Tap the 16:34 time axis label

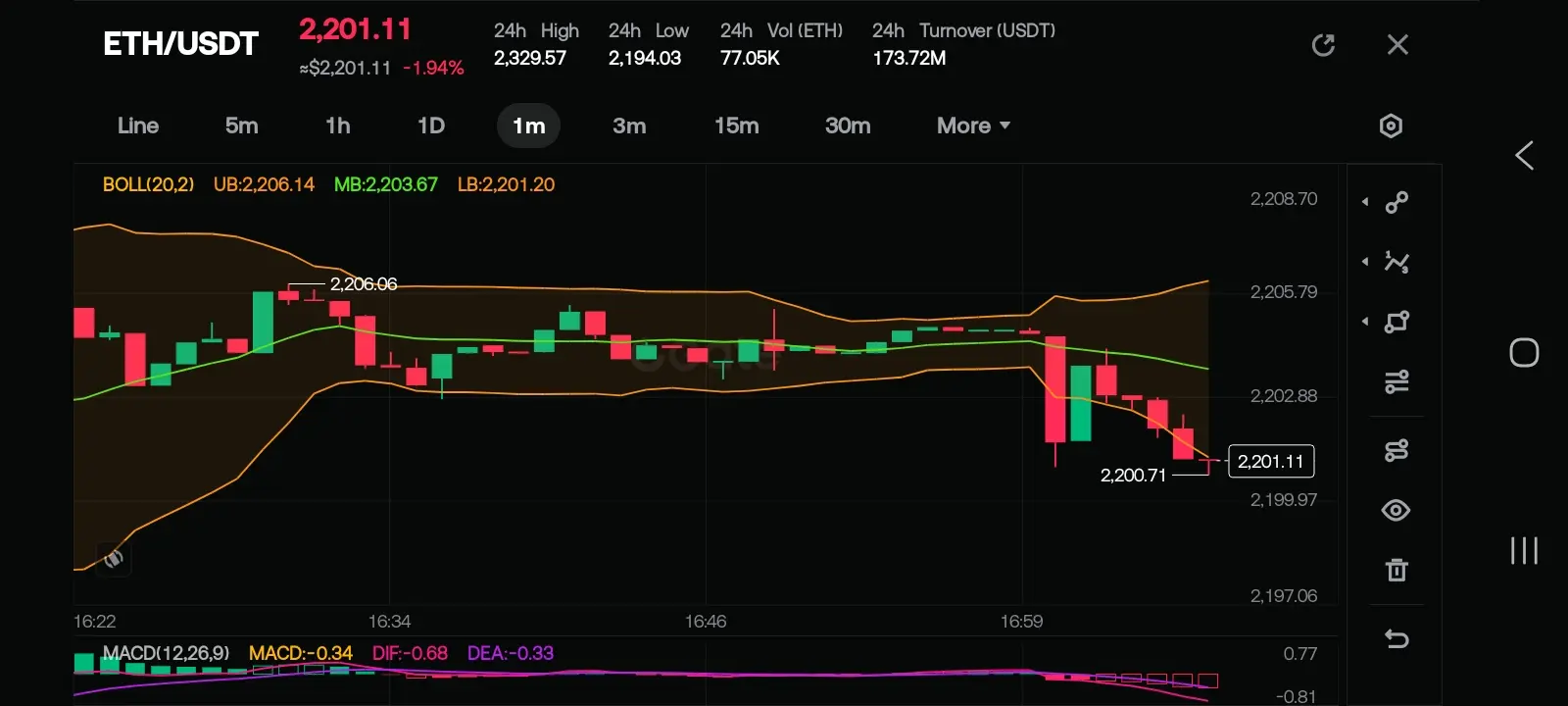[389, 622]
